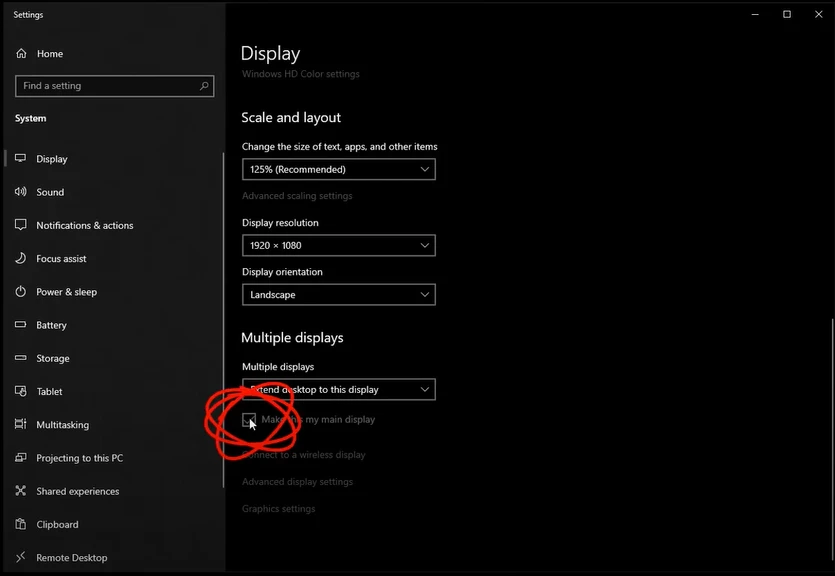Screen dimensions: 835x576
Task: Click Connect to a wireless display
Action: 304,455
